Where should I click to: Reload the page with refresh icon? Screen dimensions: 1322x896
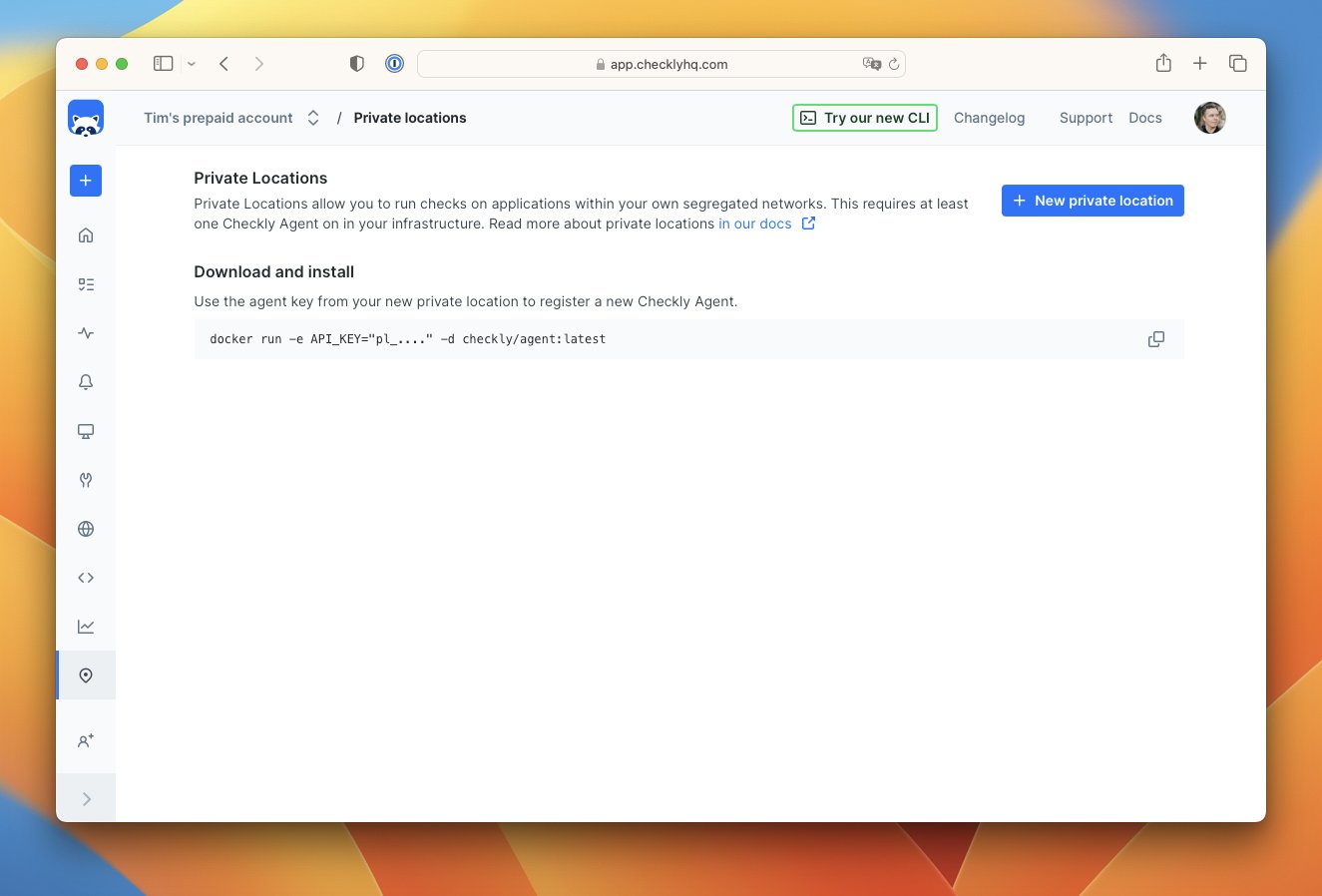tap(894, 64)
